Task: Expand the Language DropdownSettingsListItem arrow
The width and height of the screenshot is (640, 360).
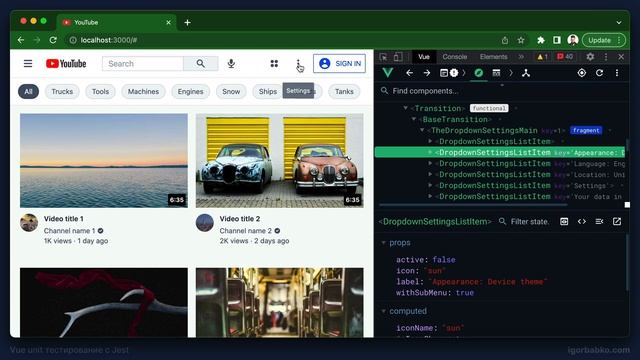Action: coord(430,163)
